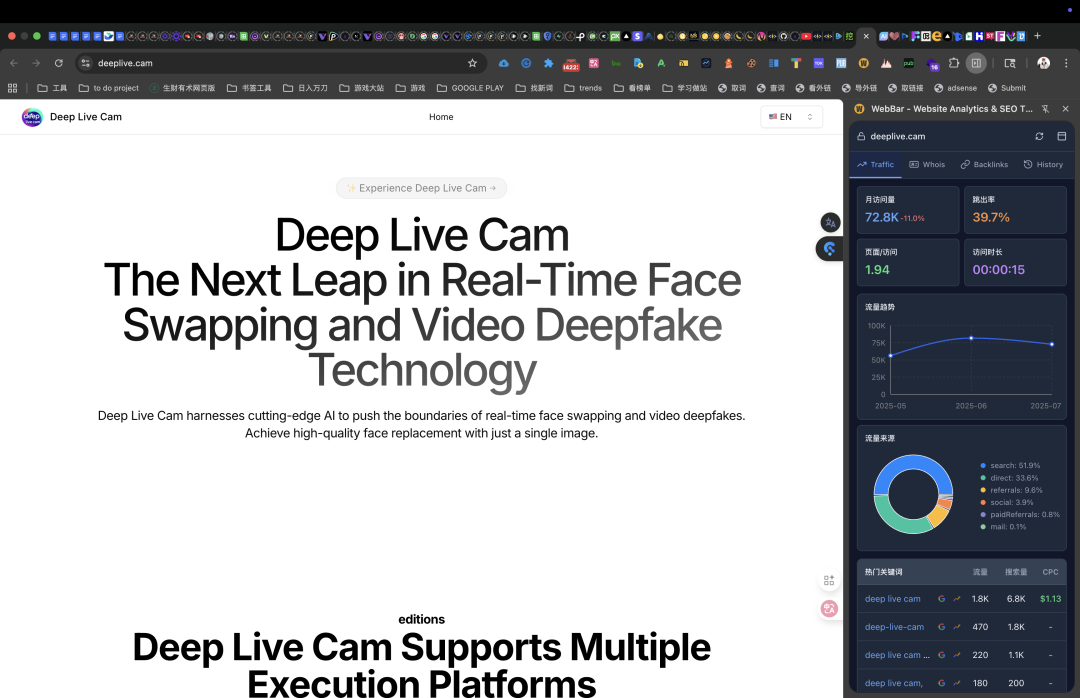Open the grid apps floating icon
Viewport: 1080px width, 698px height.
click(x=829, y=581)
